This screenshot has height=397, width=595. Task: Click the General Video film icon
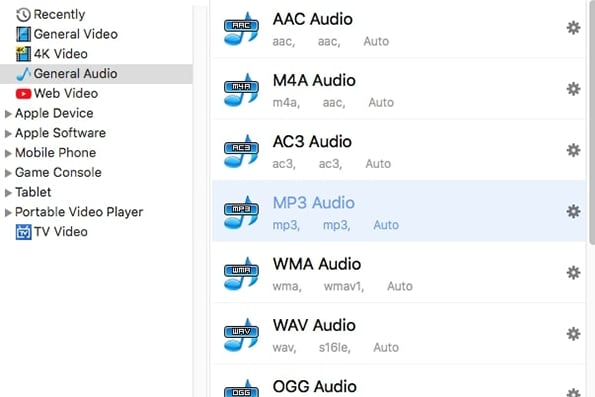(x=23, y=34)
